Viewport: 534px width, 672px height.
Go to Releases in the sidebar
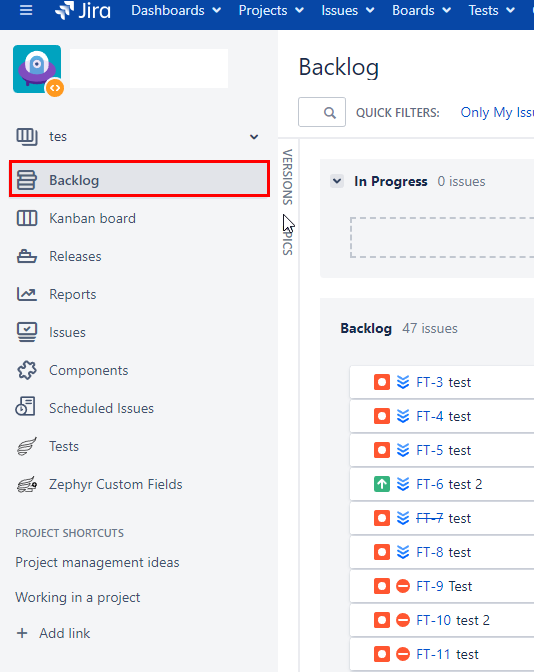coord(75,256)
